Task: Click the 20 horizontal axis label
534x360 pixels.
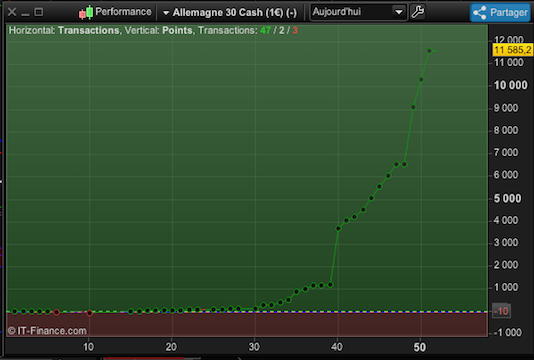Action: (171, 347)
